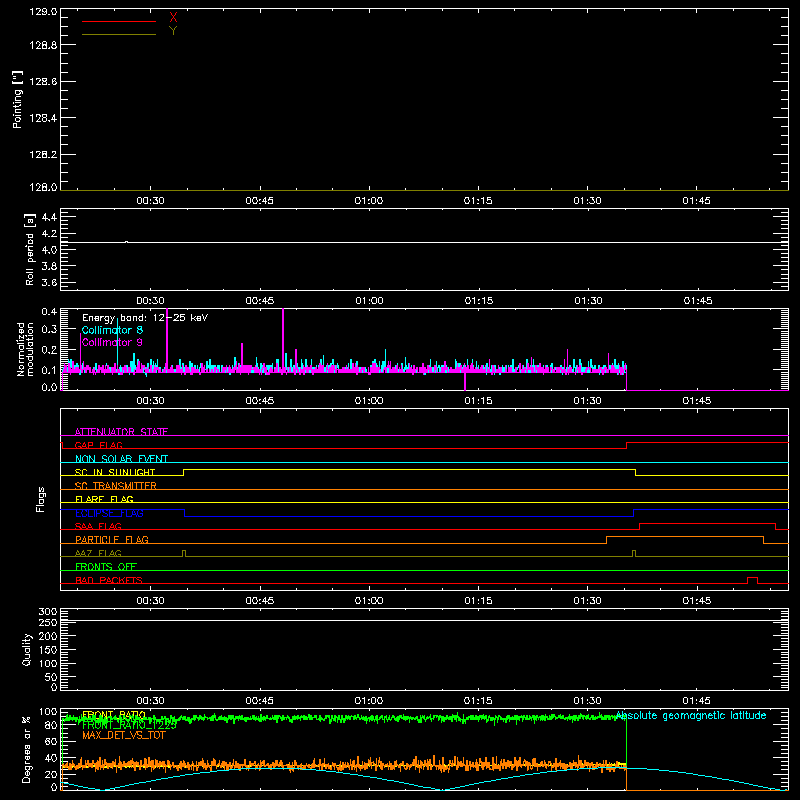Click the 01:15 label under Normalized modulation plot
The height and width of the screenshot is (800, 800).
[x=478, y=401]
